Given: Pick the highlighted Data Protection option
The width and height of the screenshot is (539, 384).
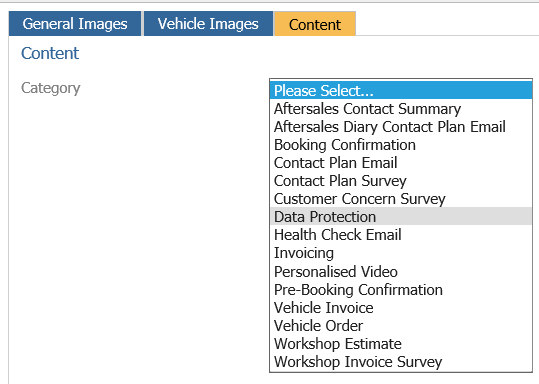Looking at the screenshot, I should pyautogui.click(x=401, y=217).
